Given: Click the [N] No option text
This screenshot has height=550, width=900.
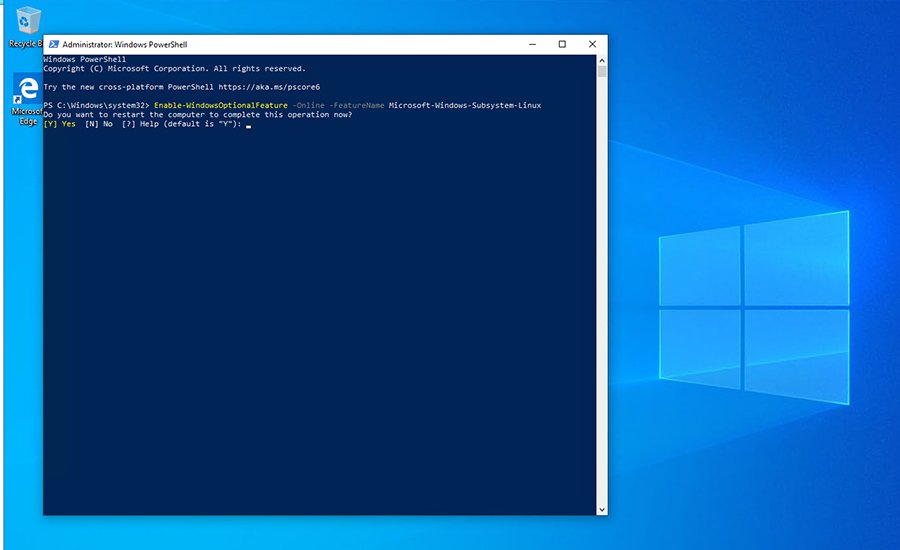Looking at the screenshot, I should [98, 124].
